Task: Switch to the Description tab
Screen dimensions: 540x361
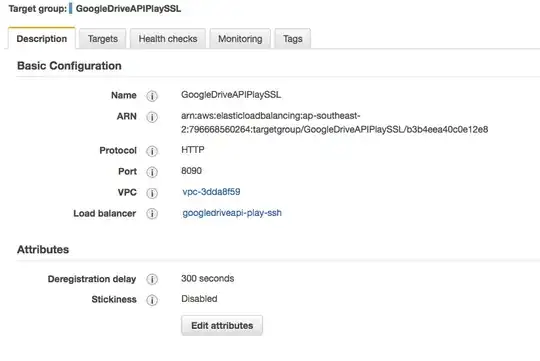Action: click(x=42, y=39)
